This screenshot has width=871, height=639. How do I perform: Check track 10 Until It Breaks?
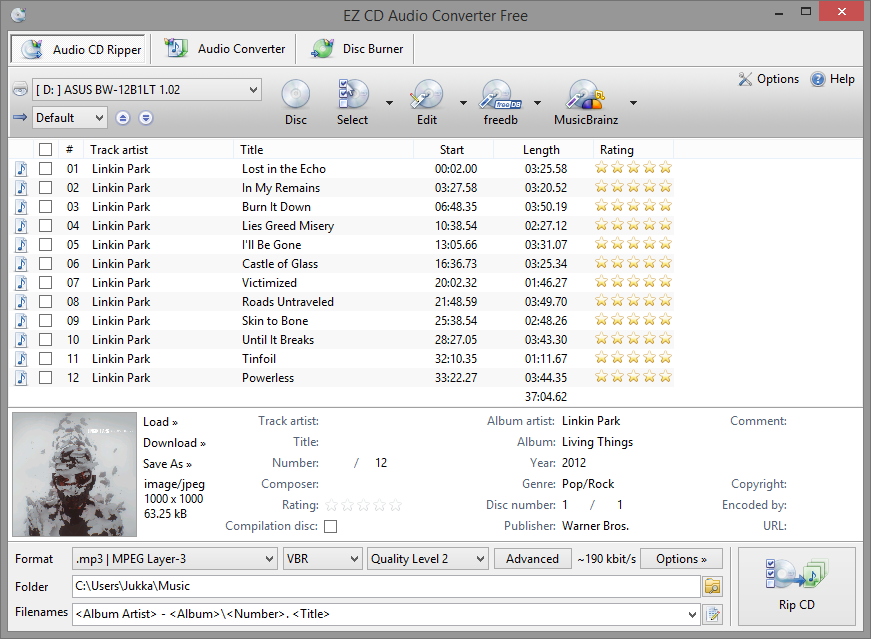click(x=46, y=340)
